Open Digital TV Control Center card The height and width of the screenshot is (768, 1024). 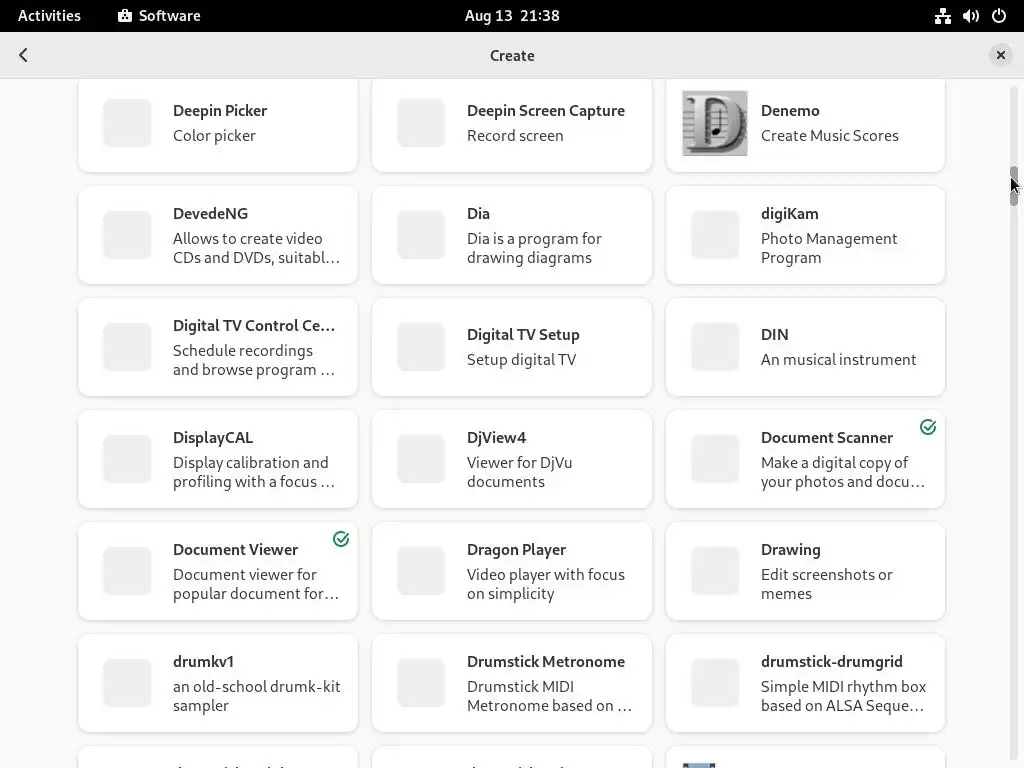[218, 347]
